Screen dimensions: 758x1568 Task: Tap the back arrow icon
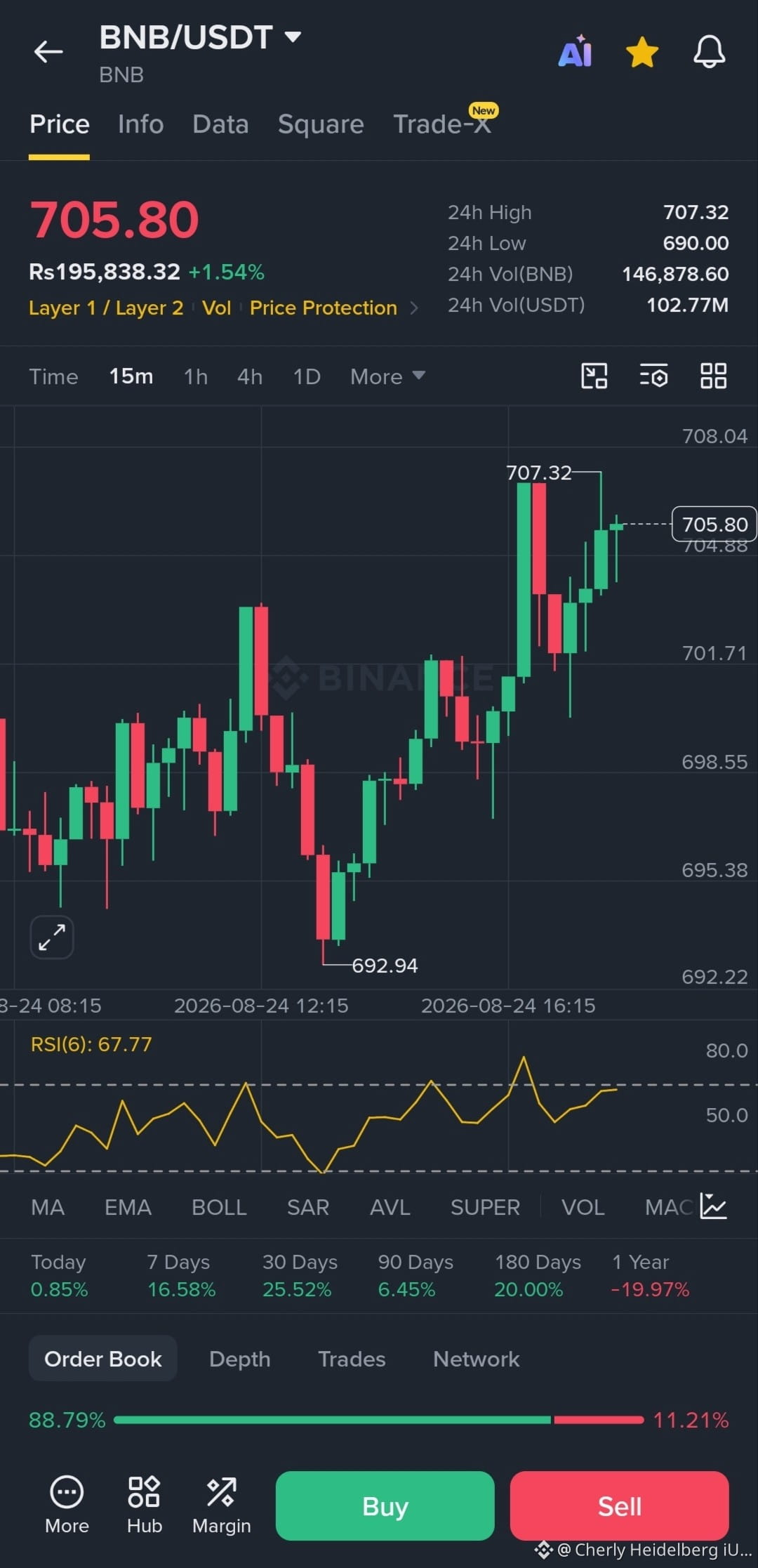(x=48, y=51)
